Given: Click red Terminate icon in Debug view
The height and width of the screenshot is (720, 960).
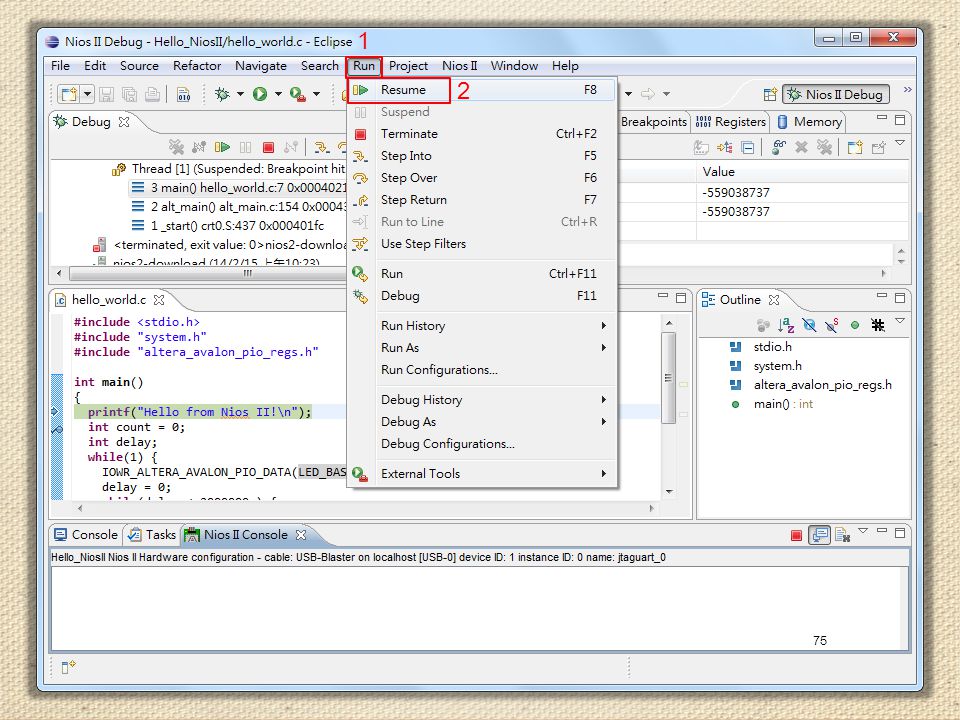Looking at the screenshot, I should point(268,147).
